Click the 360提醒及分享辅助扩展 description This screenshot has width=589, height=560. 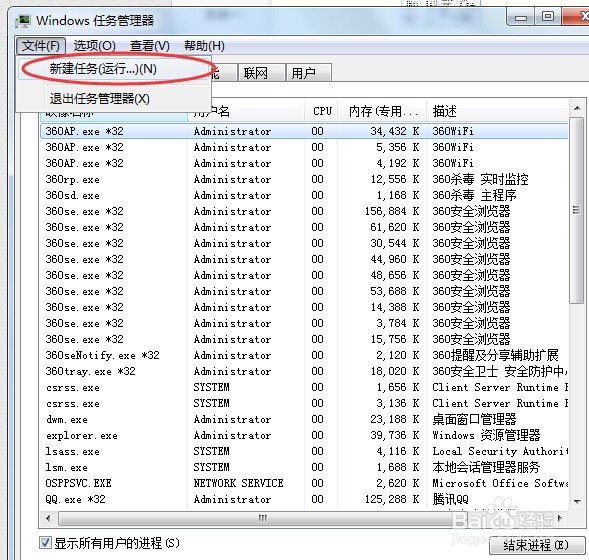pyautogui.click(x=495, y=355)
